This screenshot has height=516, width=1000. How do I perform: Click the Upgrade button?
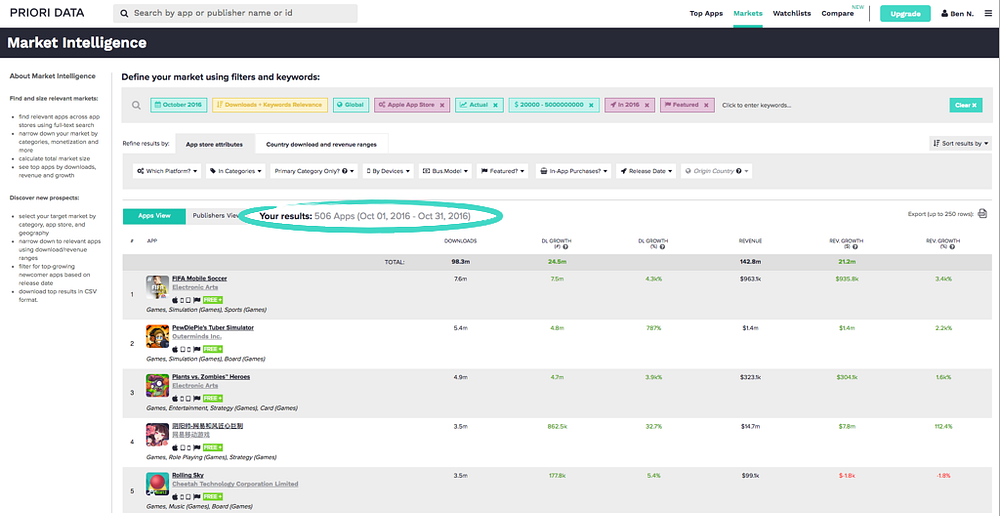click(906, 13)
